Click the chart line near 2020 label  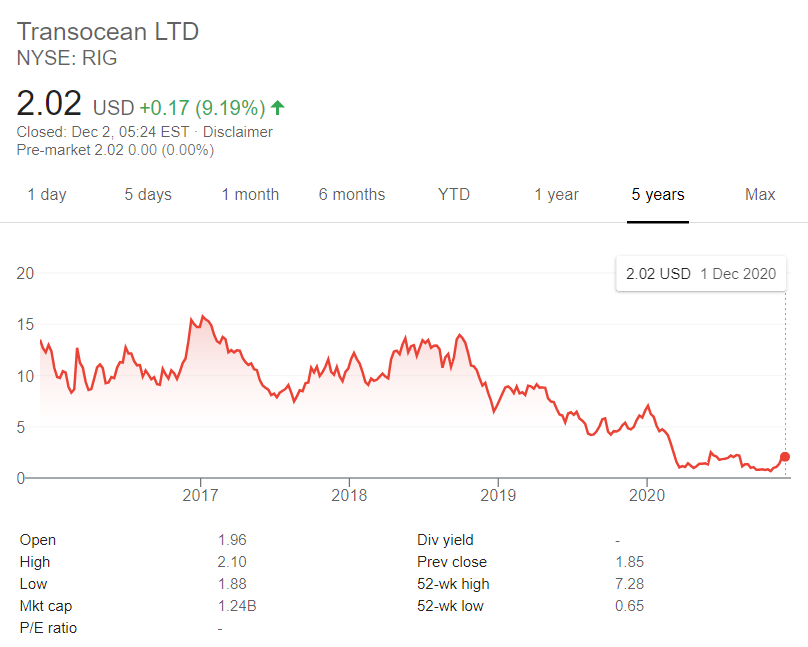649,406
